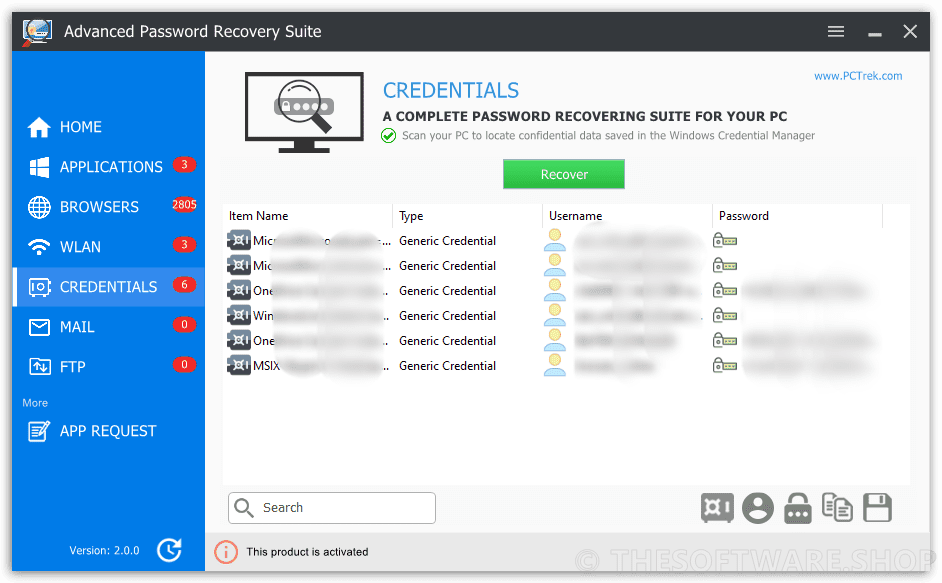Viewport: 942px width, 583px height.
Task: Click the user avatar icon in Win row
Action: click(555, 316)
